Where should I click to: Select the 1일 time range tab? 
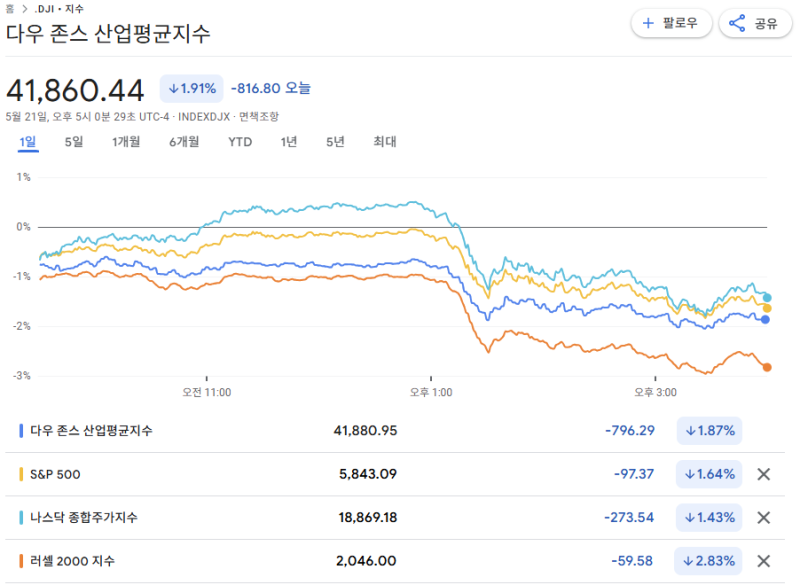click(x=28, y=142)
